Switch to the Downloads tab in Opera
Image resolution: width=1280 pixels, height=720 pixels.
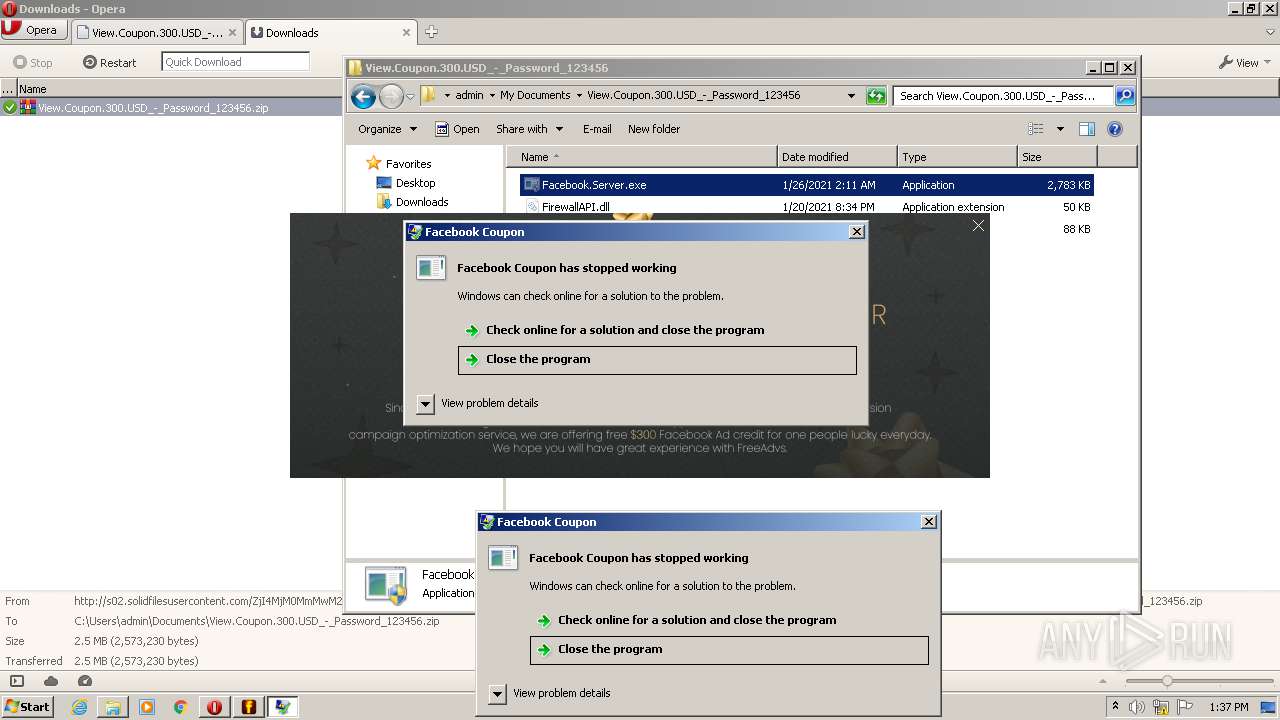point(331,32)
